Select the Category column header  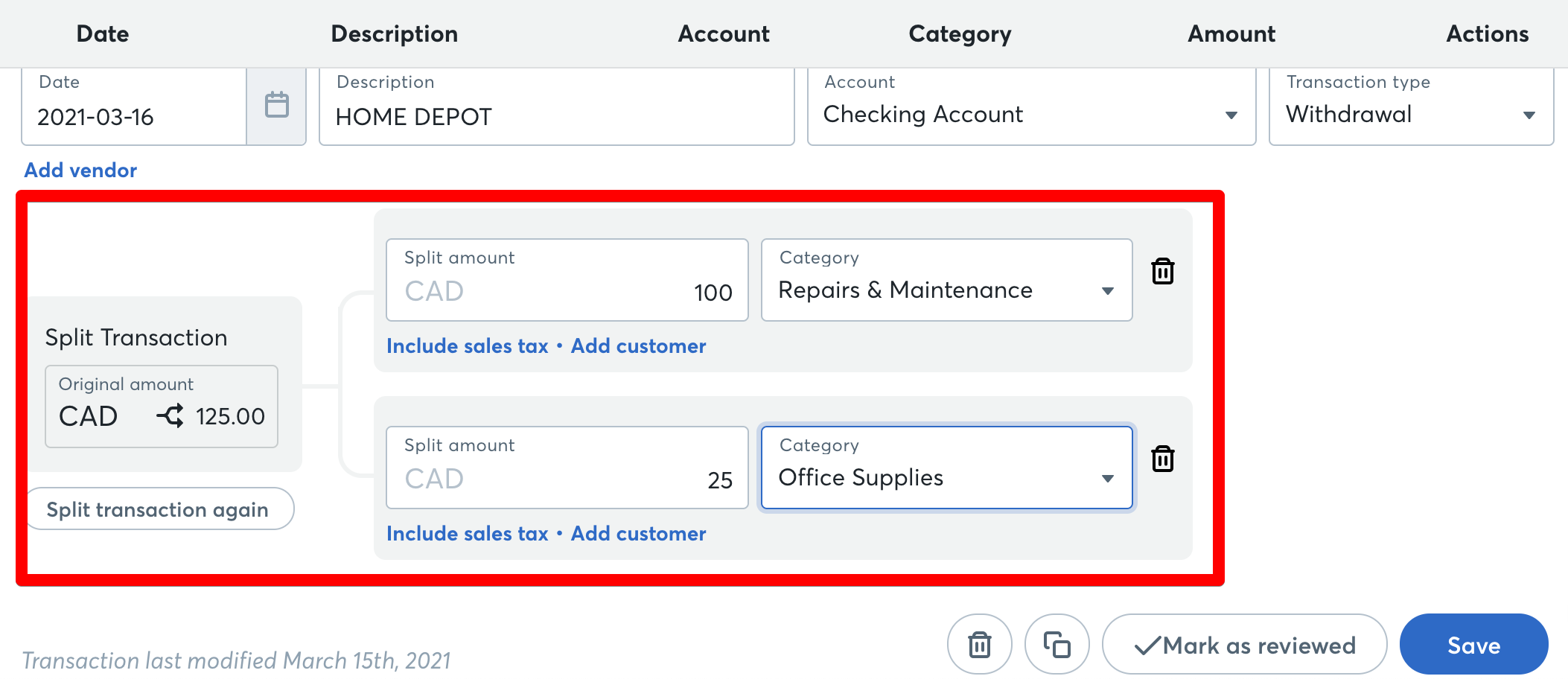pos(959,33)
